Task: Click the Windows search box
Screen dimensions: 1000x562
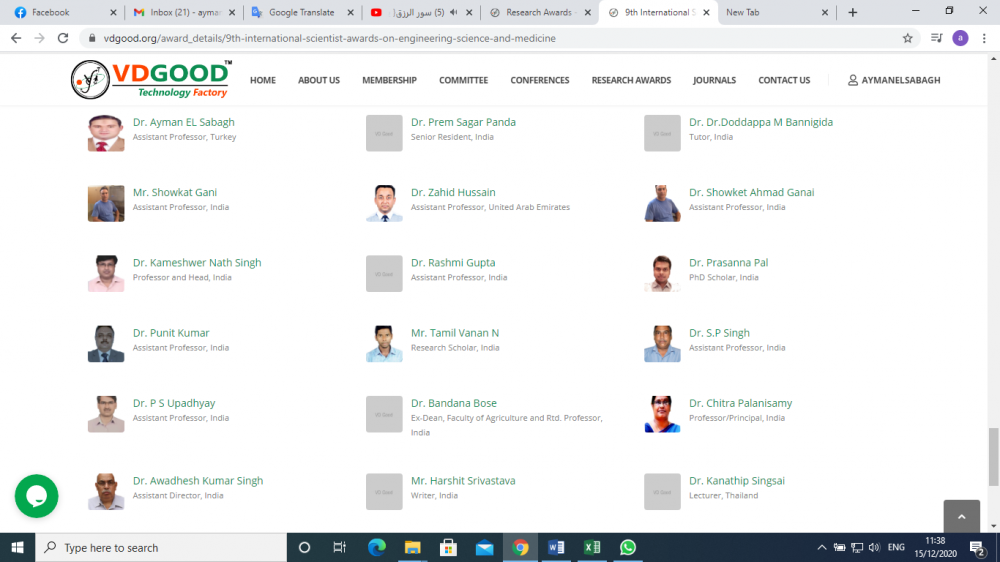Action: (161, 547)
